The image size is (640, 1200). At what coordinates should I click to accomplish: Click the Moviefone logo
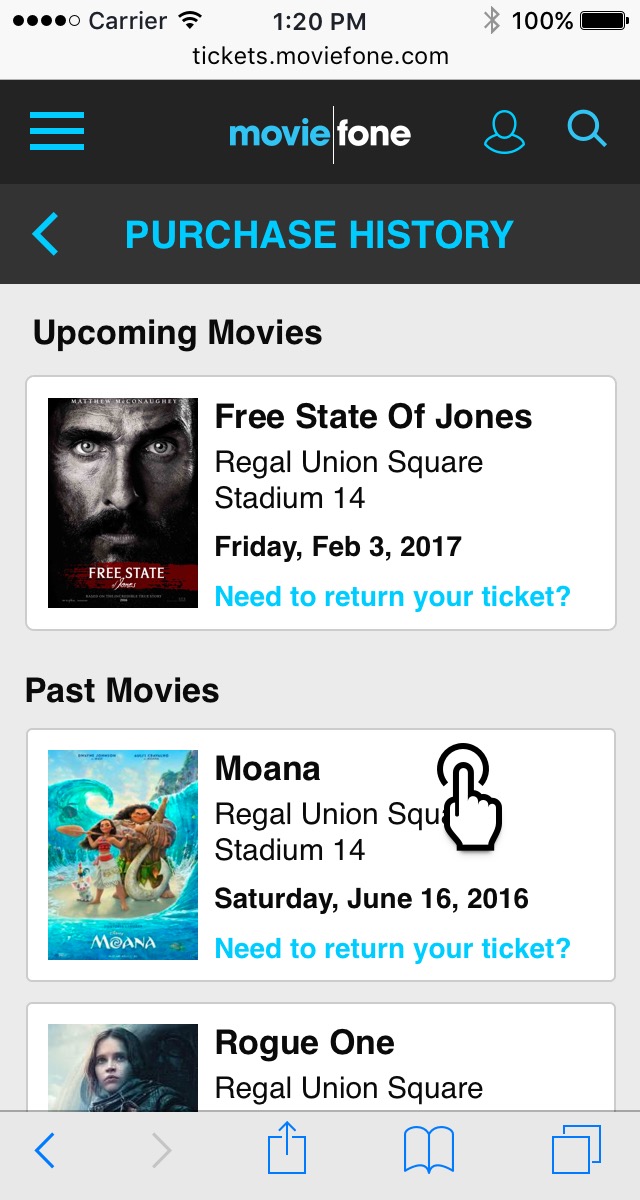pyautogui.click(x=320, y=133)
